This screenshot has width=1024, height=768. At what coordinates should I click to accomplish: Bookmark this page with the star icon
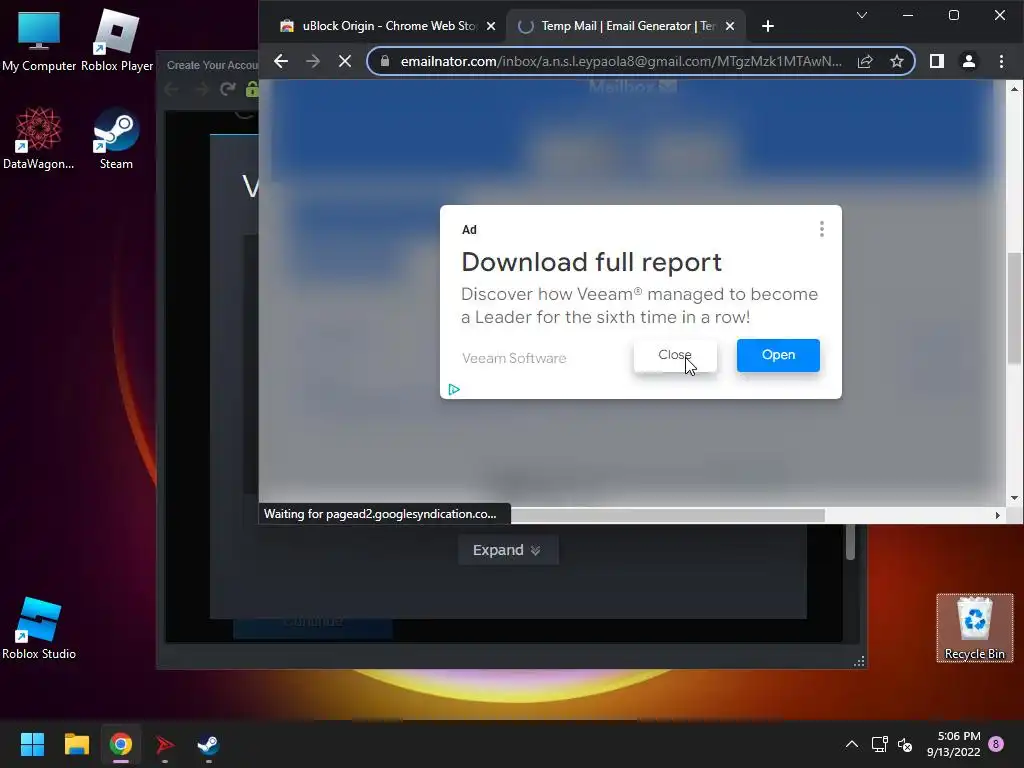(x=897, y=61)
